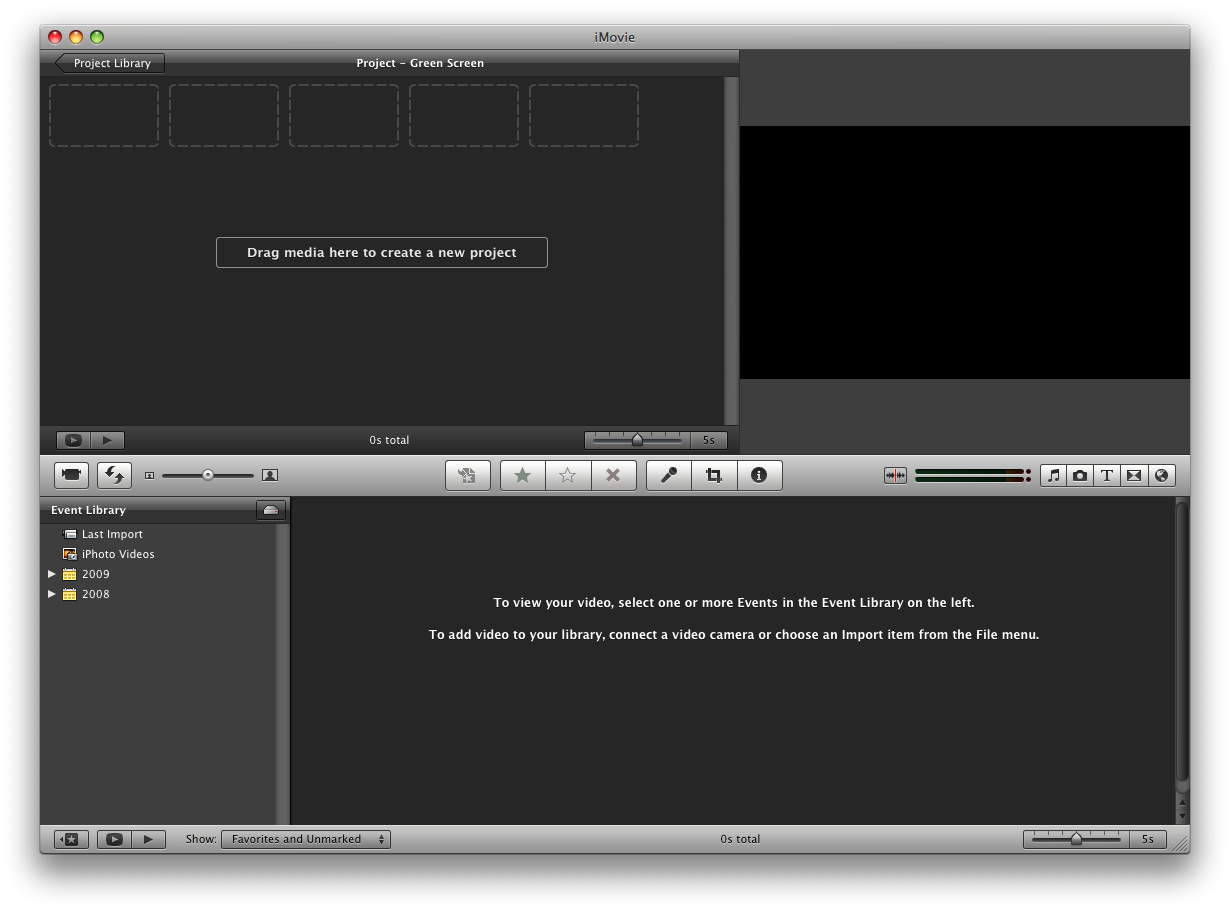Viewport: 1230px width, 909px height.
Task: Click the event browser 0s total label
Action: 740,839
